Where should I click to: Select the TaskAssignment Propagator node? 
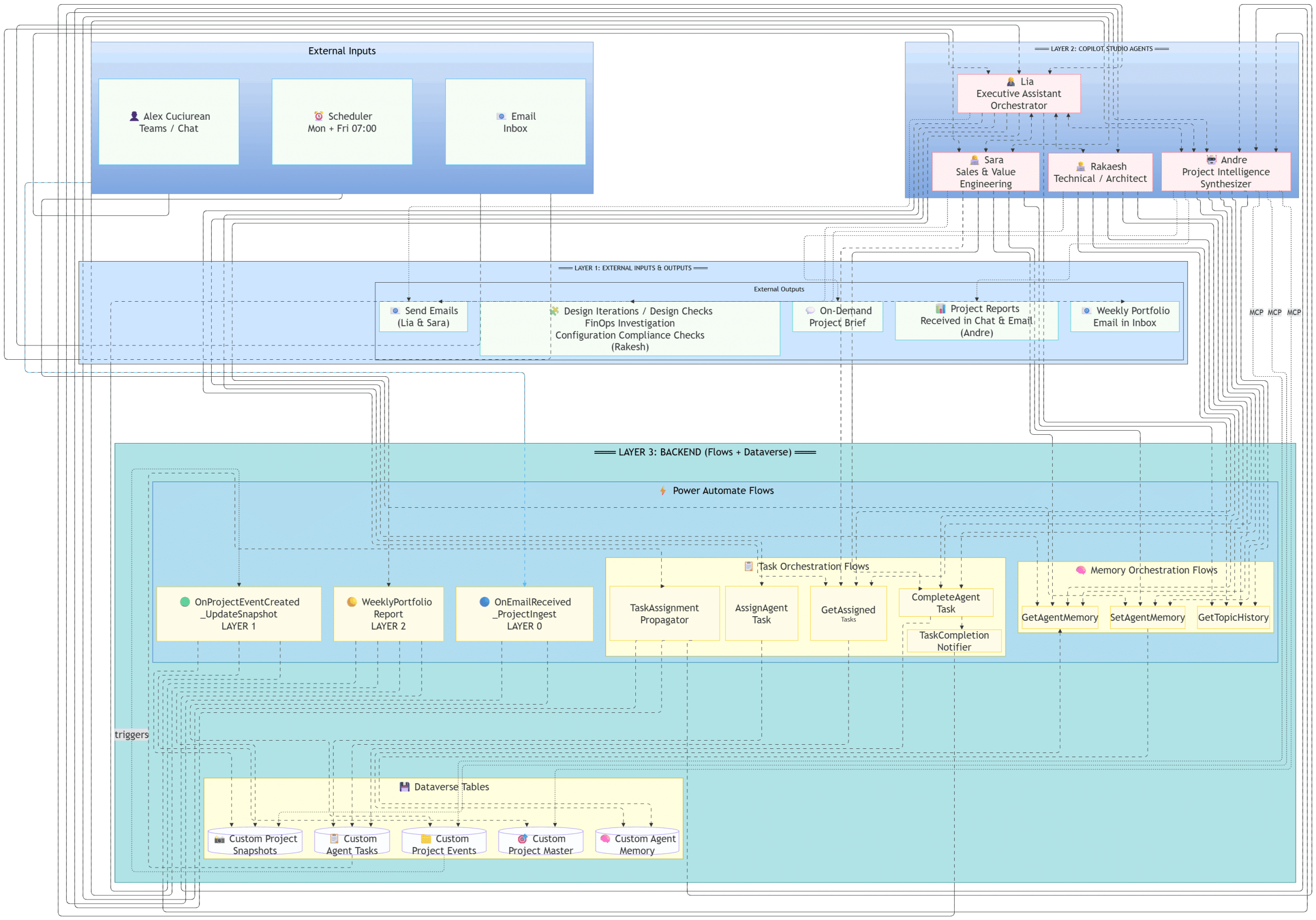664,614
